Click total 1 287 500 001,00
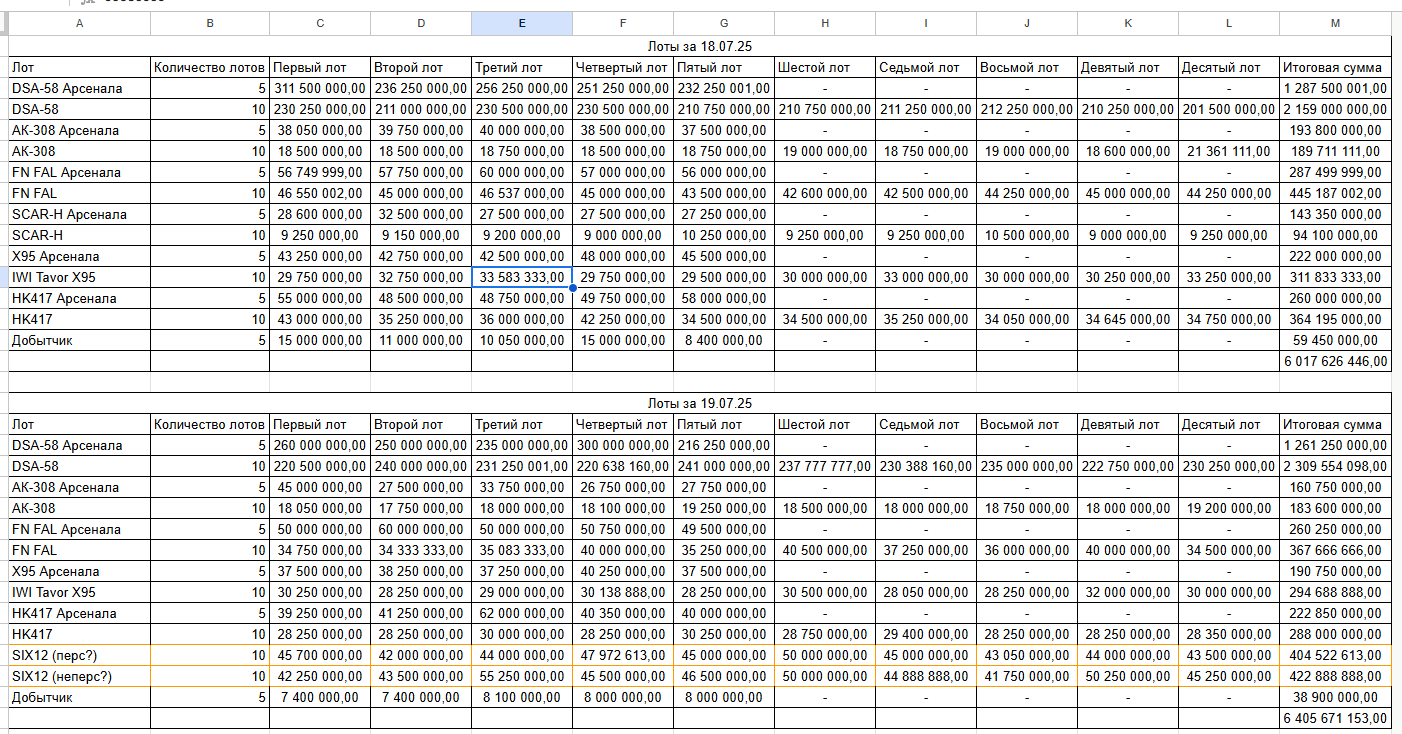Screen dimensions: 1402x734 point(1336,88)
